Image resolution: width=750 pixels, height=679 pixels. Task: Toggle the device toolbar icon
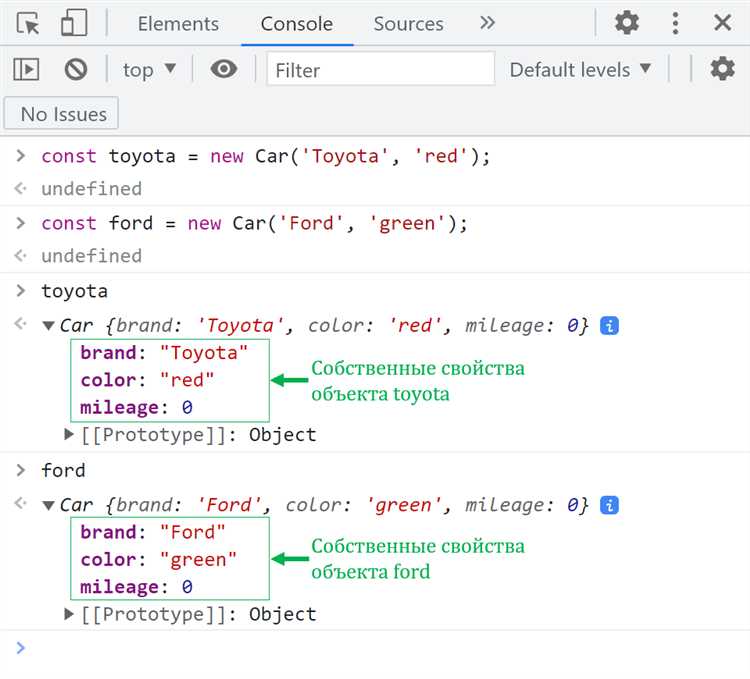[74, 22]
